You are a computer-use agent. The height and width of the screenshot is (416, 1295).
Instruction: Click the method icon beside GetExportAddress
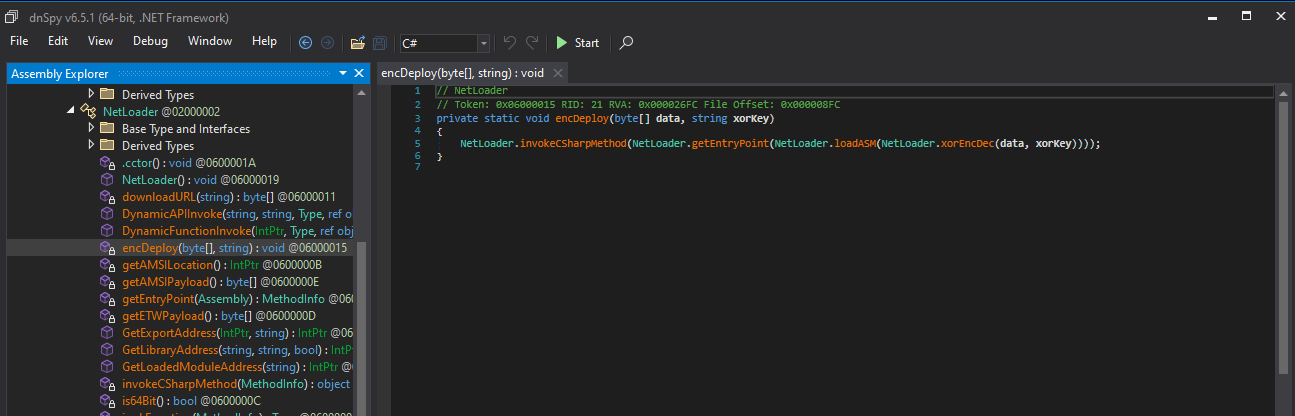pyautogui.click(x=107, y=333)
